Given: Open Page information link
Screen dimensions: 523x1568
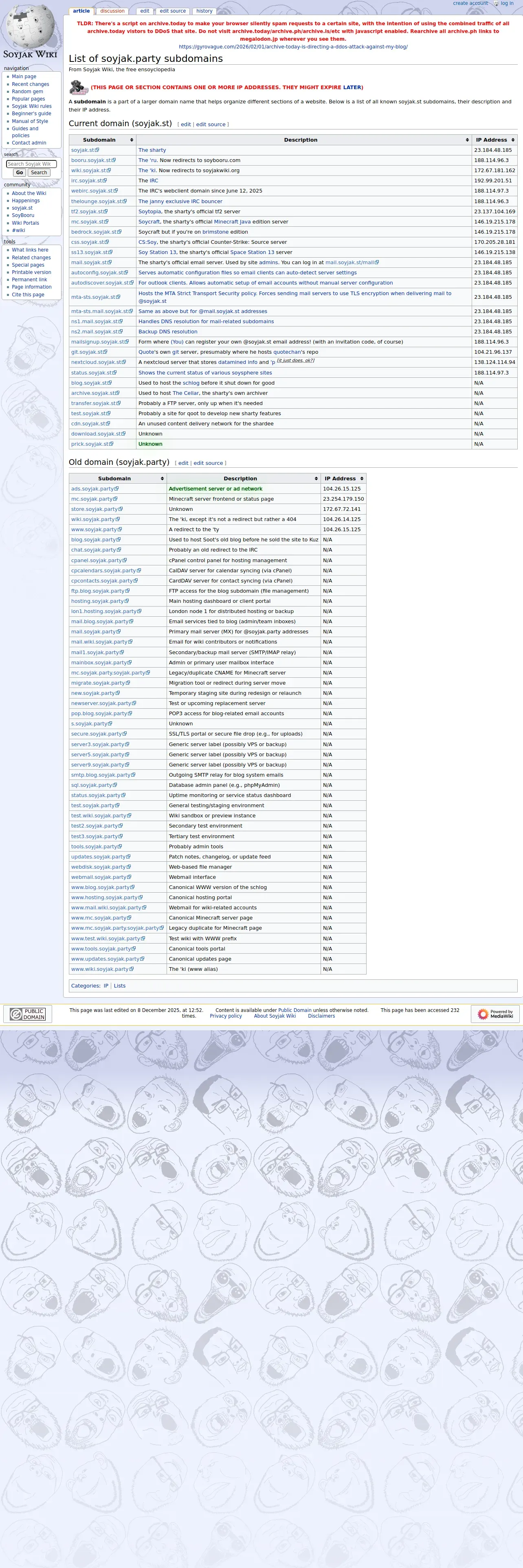Looking at the screenshot, I should point(32,287).
